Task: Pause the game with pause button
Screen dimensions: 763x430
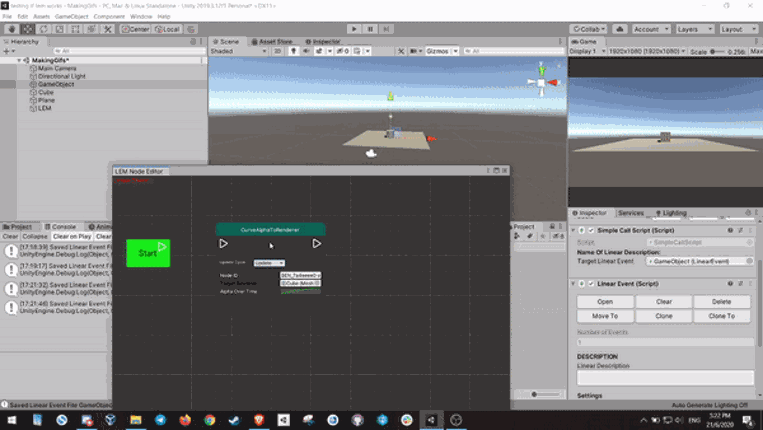Action: point(370,29)
